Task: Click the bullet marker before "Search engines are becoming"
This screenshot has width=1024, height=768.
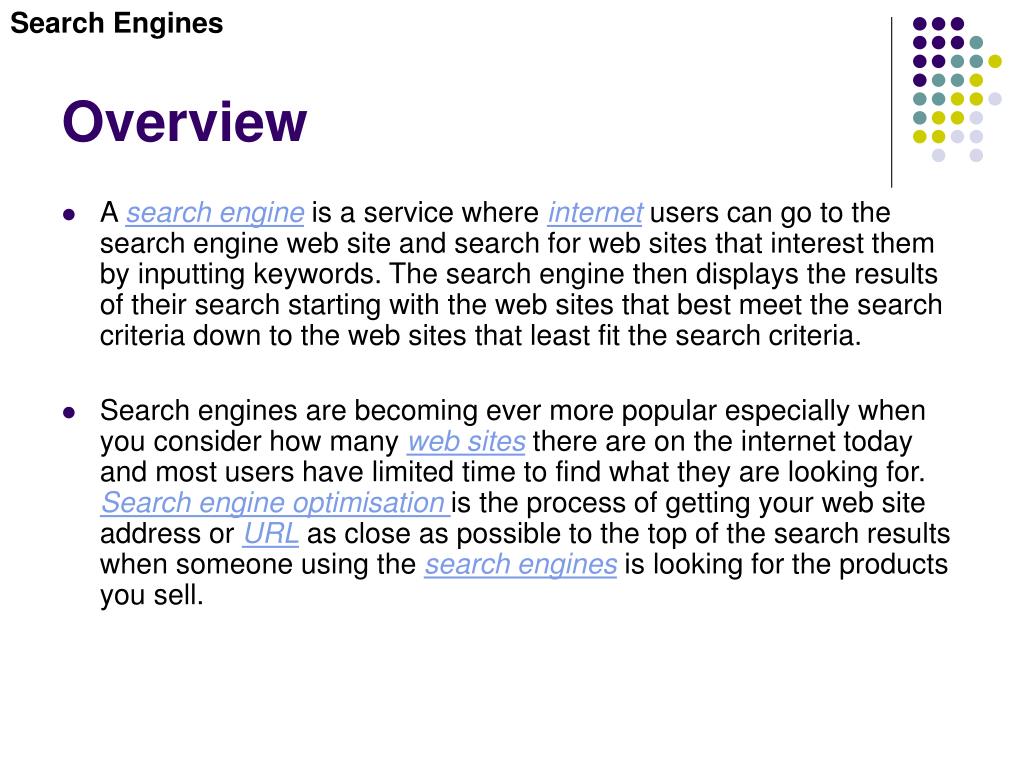Action: point(69,412)
